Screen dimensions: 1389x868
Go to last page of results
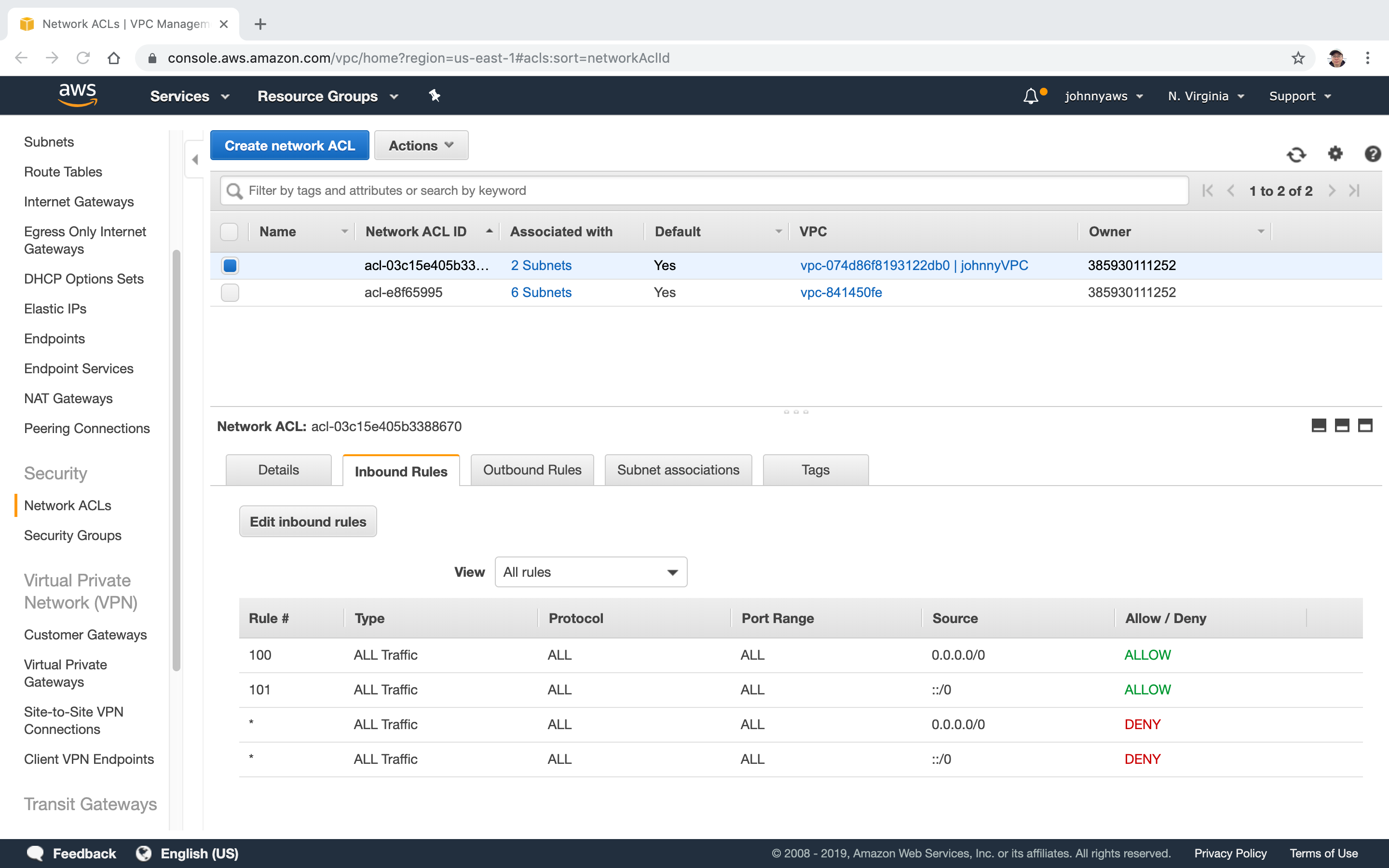[1355, 190]
